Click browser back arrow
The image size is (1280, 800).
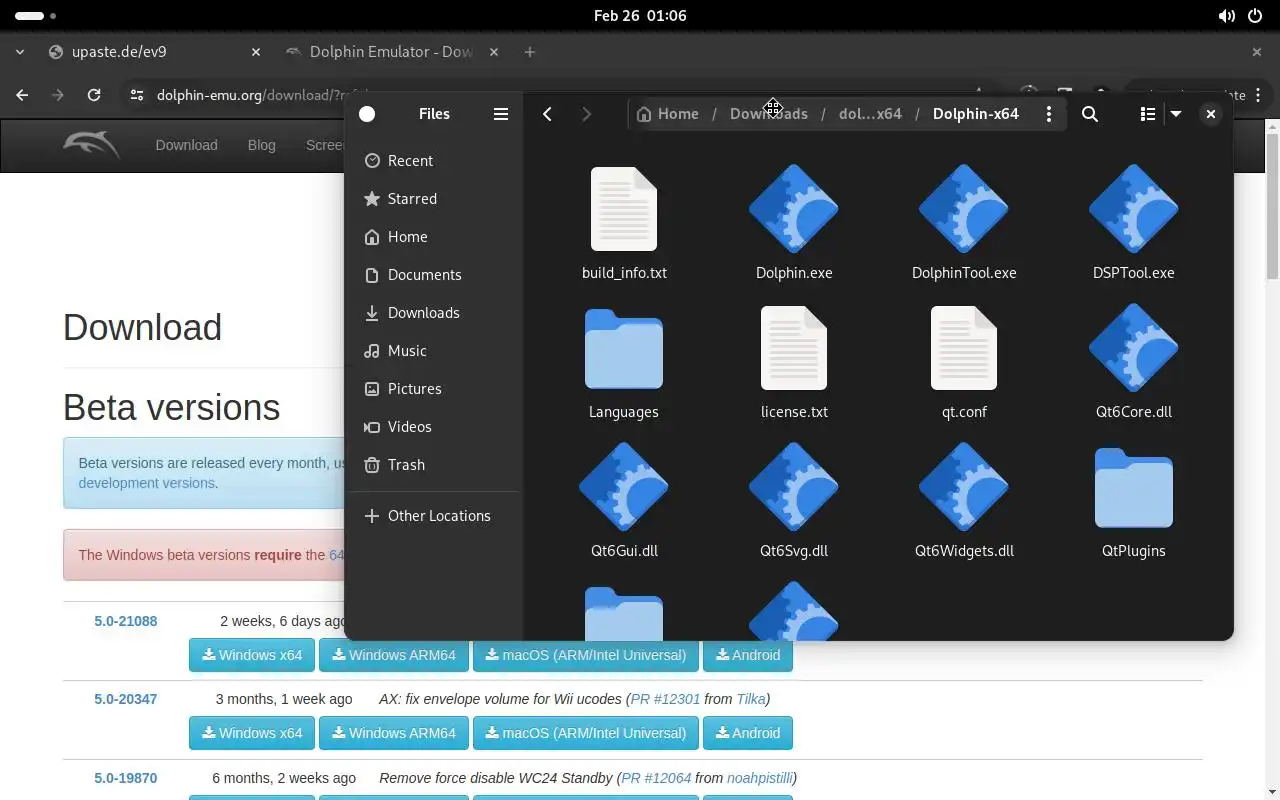[x=22, y=95]
